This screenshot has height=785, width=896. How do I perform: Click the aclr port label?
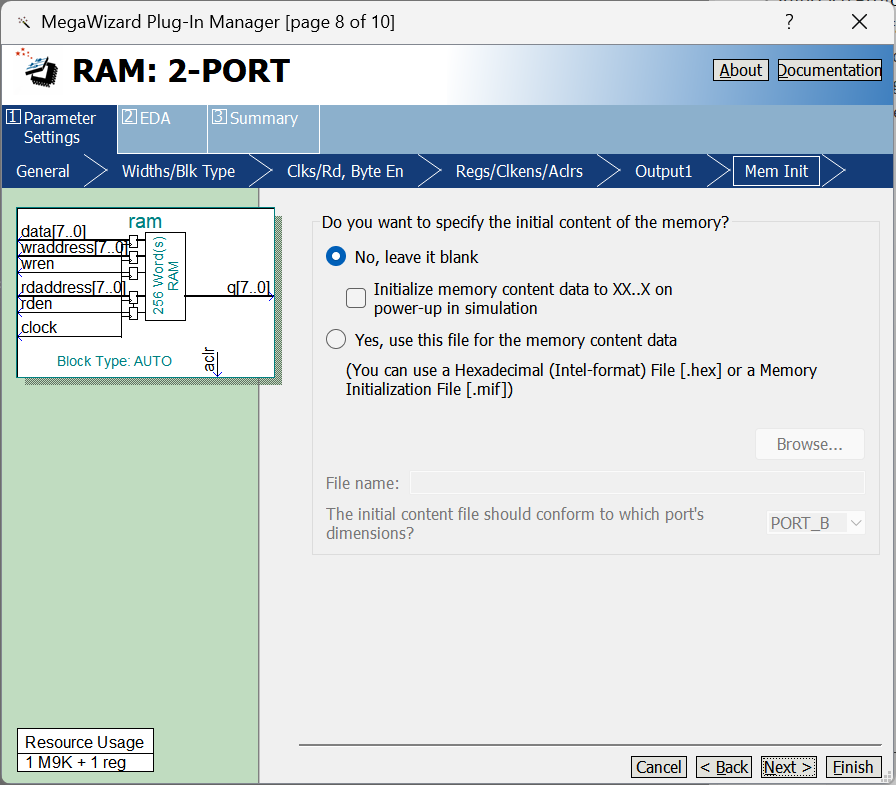(209, 359)
